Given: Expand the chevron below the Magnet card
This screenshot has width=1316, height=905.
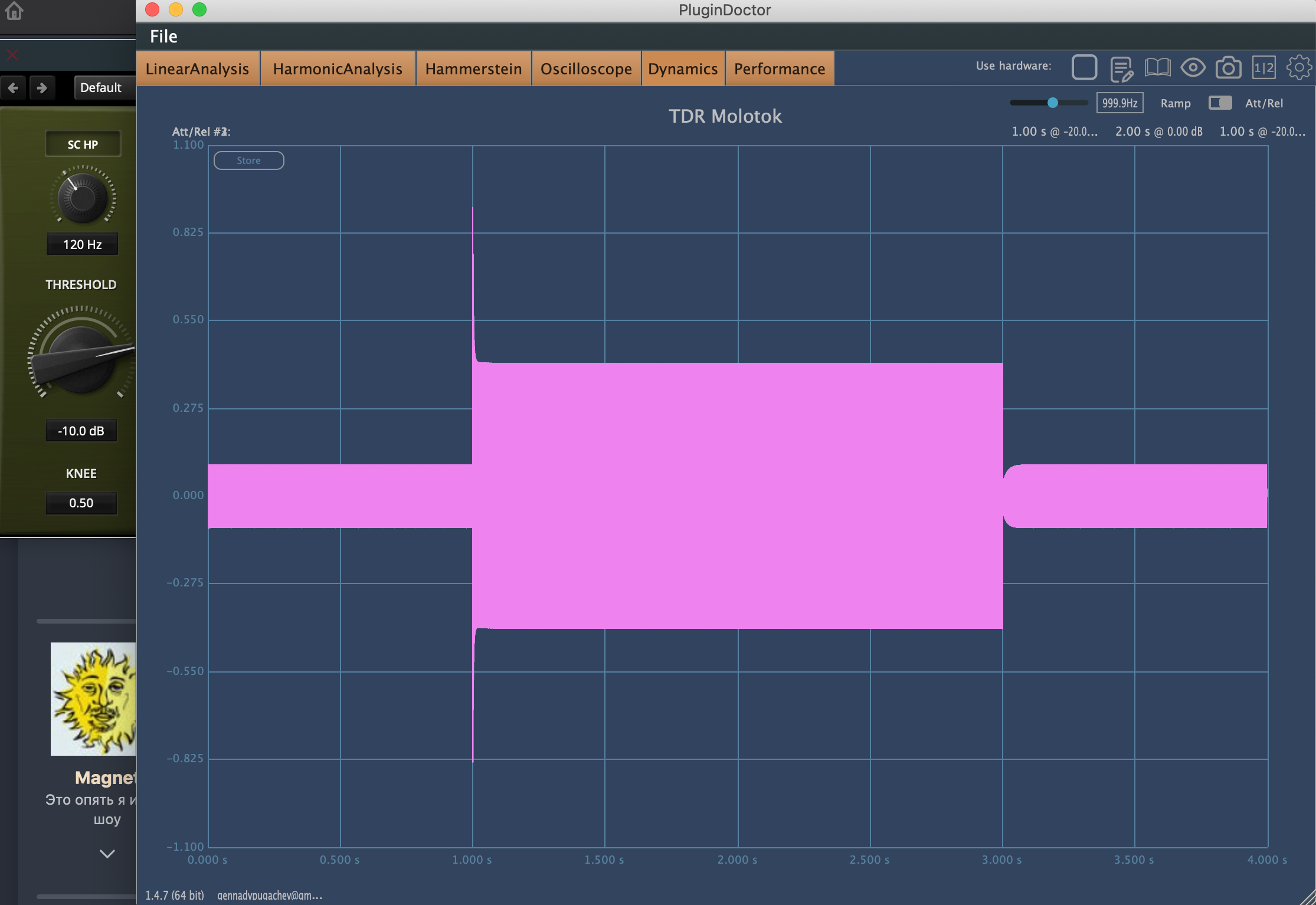Looking at the screenshot, I should point(107,854).
